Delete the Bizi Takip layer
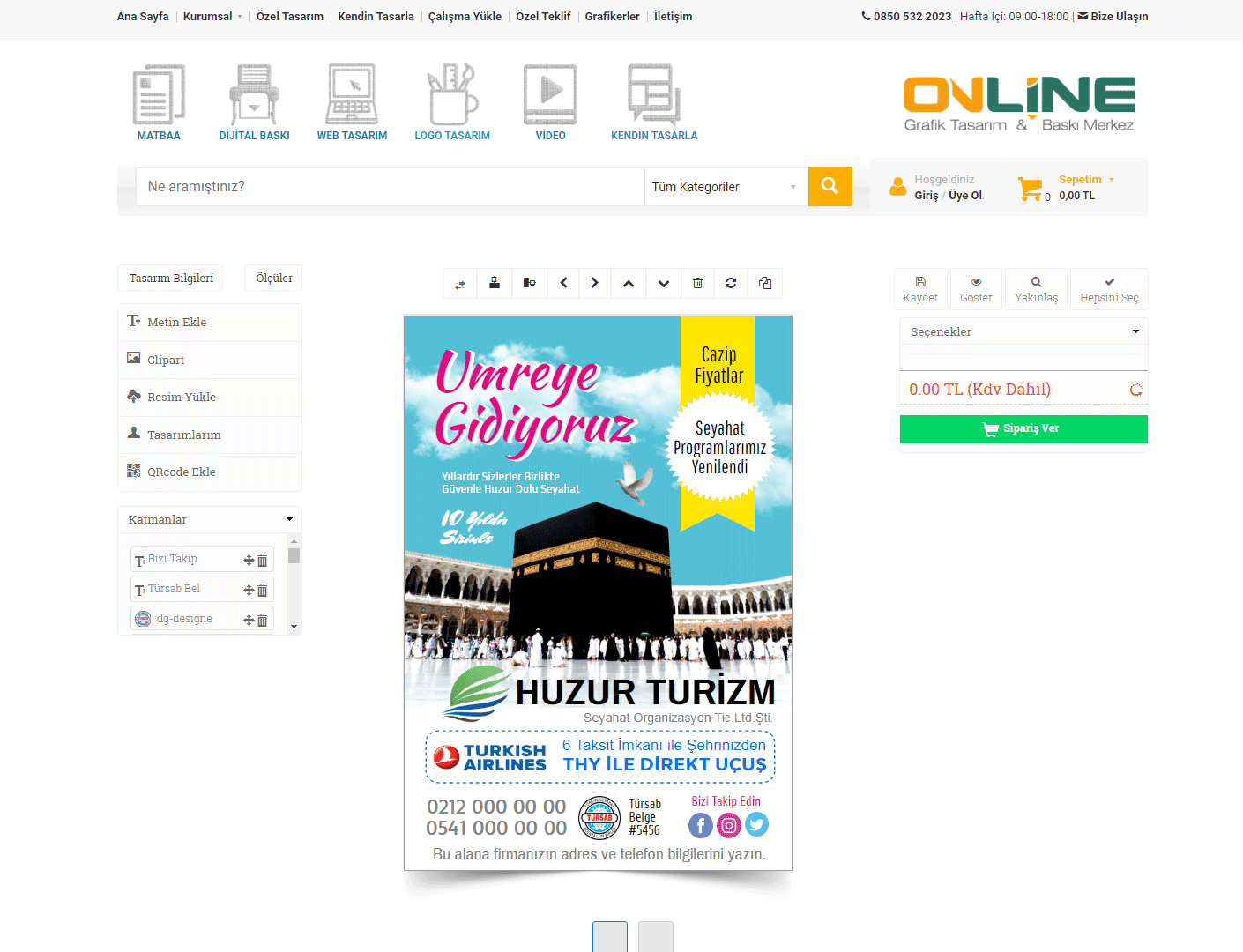 tap(262, 560)
